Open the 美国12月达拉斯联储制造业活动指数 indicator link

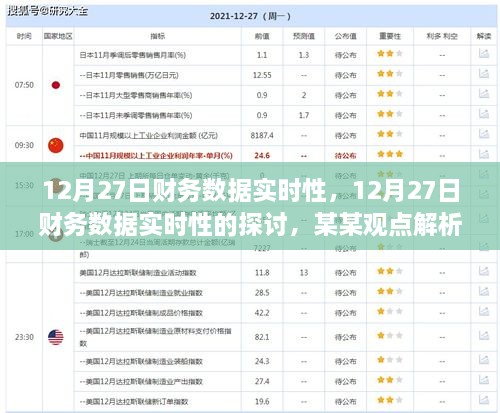(138, 273)
